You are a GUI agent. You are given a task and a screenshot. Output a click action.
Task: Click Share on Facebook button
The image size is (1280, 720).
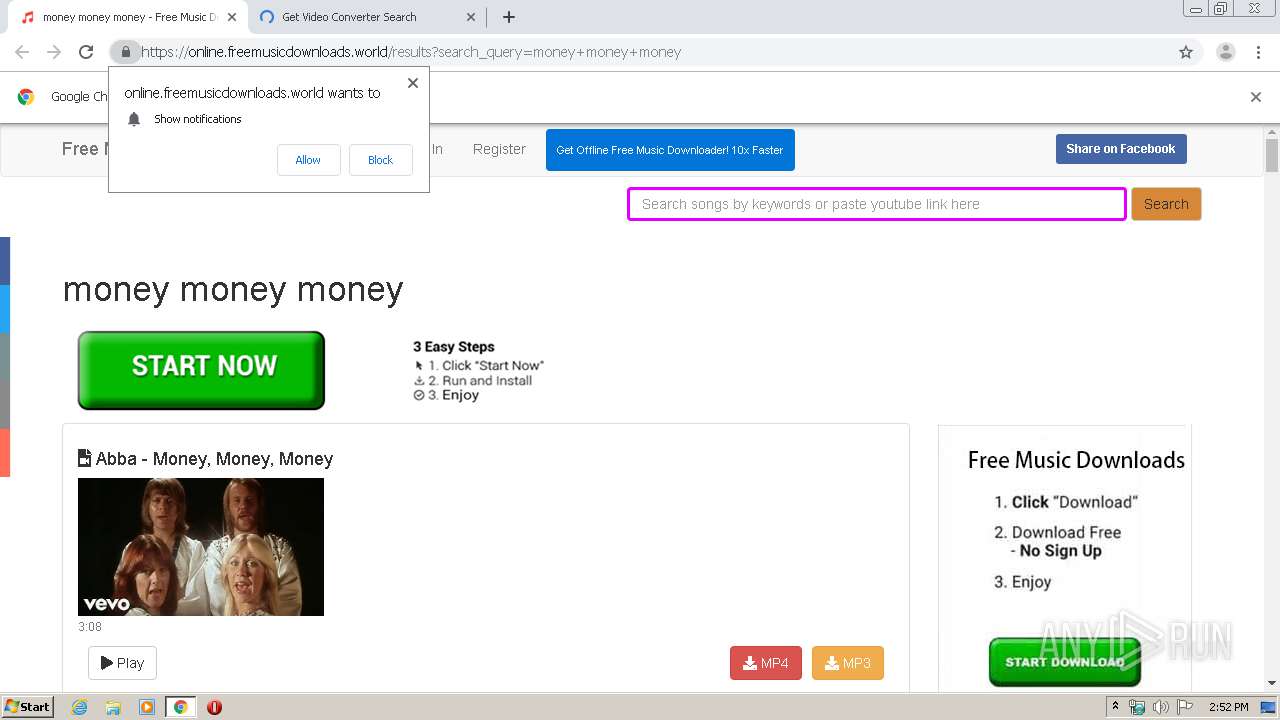(x=1121, y=149)
